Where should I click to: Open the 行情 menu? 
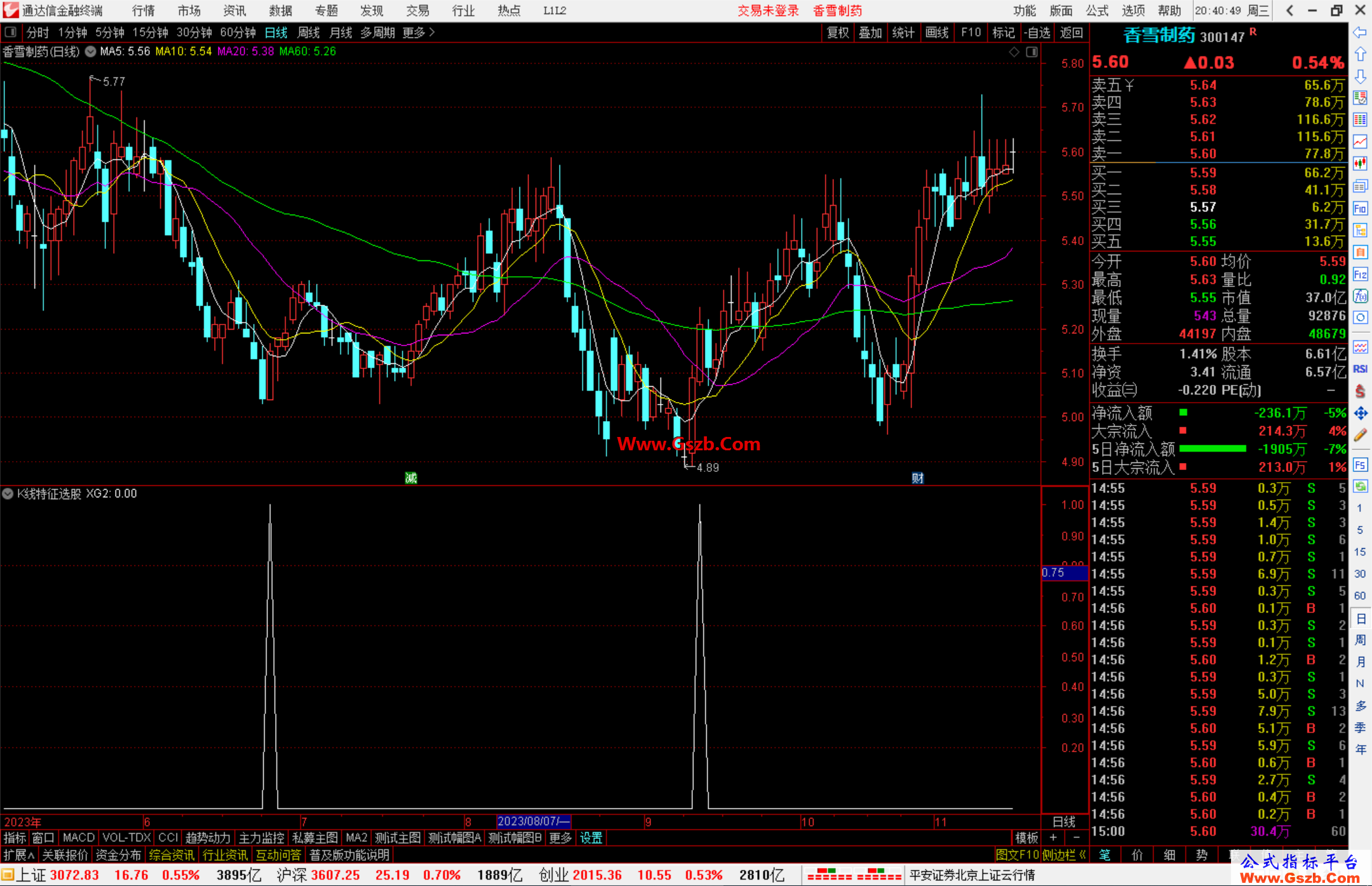[143, 11]
